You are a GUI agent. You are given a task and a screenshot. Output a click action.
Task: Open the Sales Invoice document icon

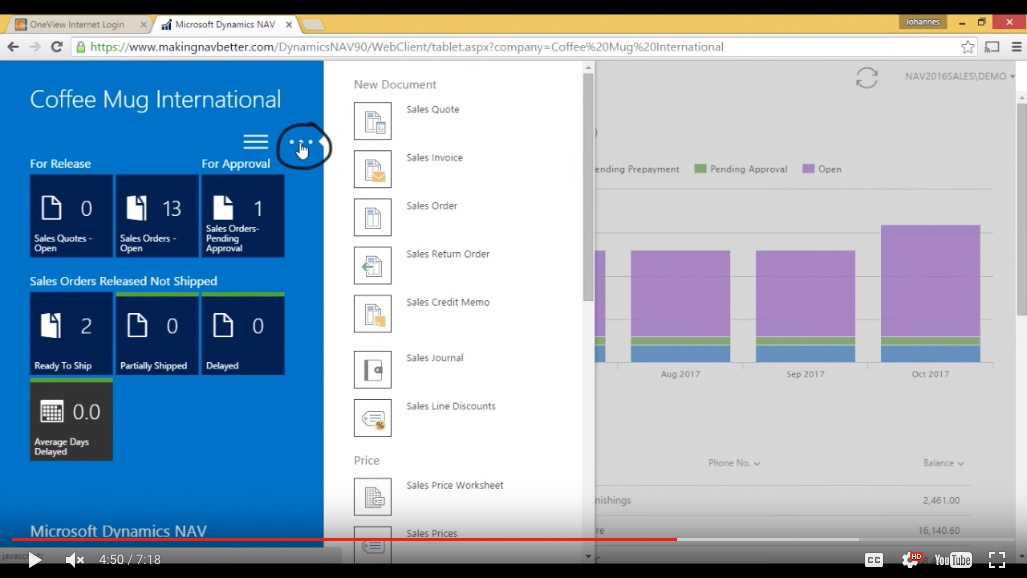[x=373, y=169]
